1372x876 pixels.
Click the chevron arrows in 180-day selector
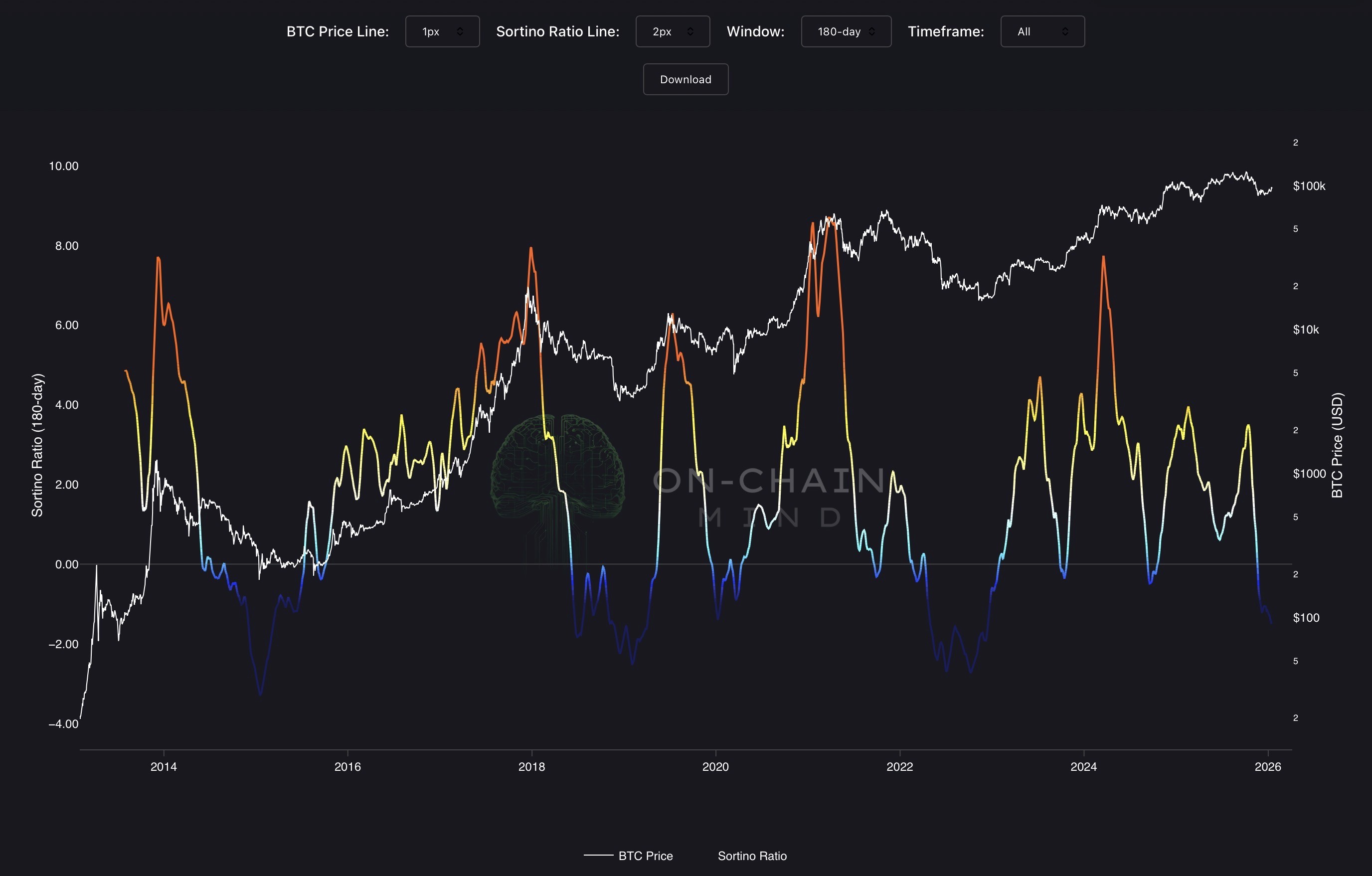pyautogui.click(x=872, y=31)
